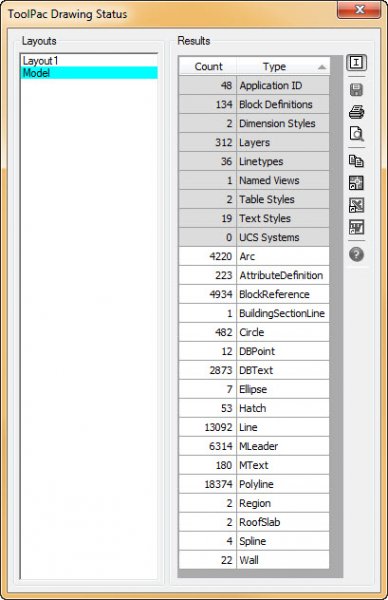Select the Line row
Image resolution: width=388 pixels, height=600 pixels.
click(254, 427)
